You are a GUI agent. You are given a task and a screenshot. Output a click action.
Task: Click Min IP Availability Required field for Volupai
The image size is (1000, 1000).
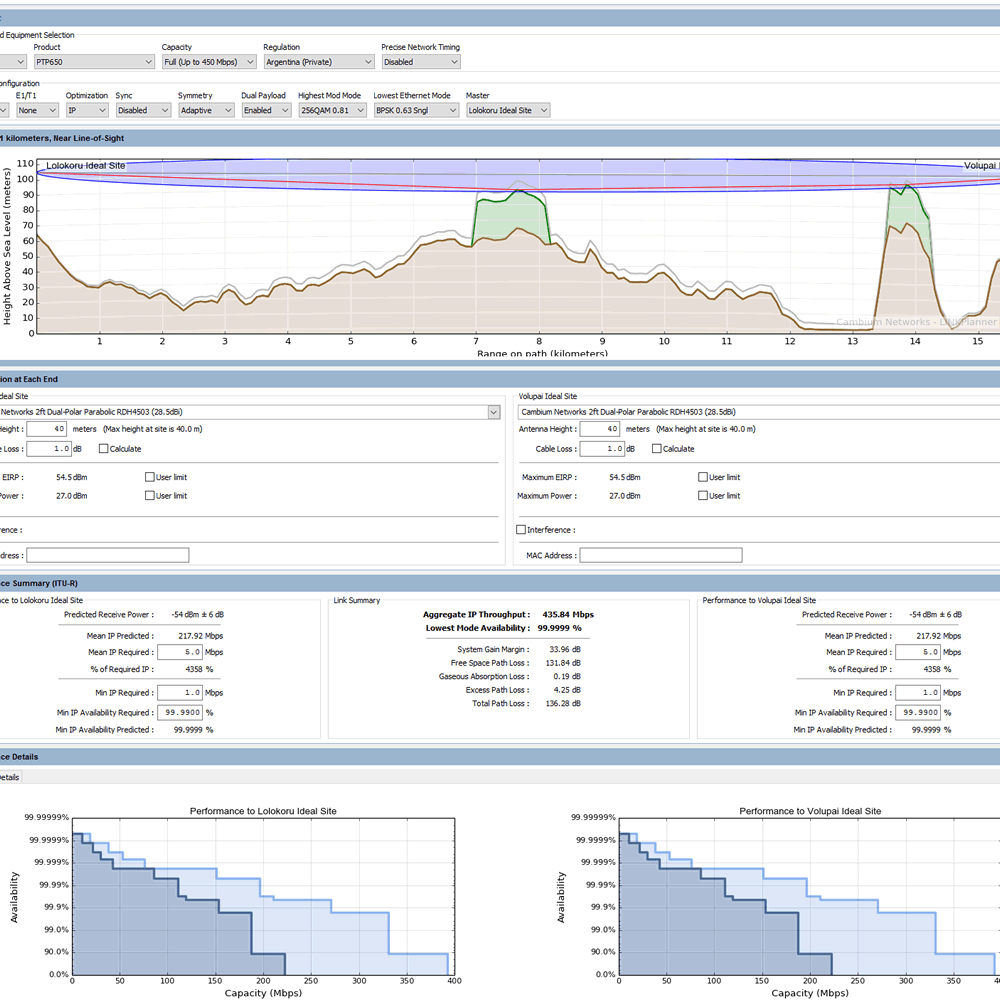[x=918, y=712]
